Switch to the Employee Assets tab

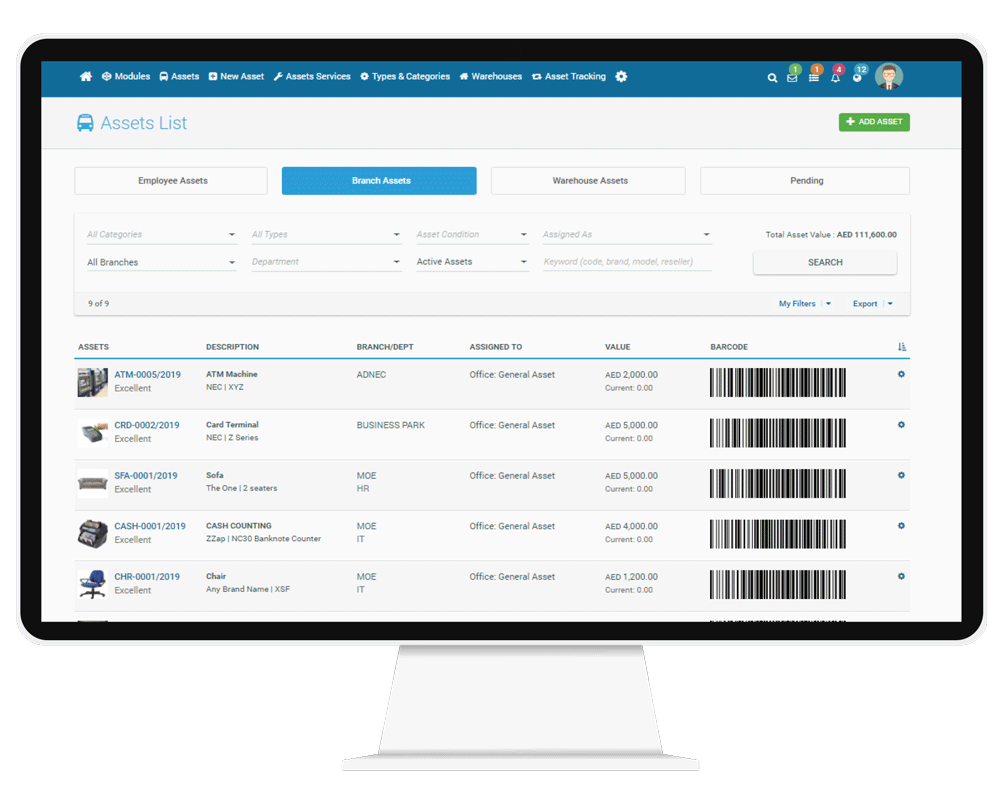pos(172,181)
